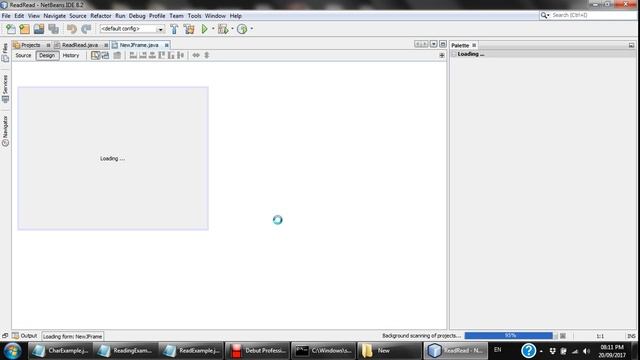Viewport: 640px width, 360px height.
Task: Open the Files sidebar tab
Action: (x=5, y=53)
